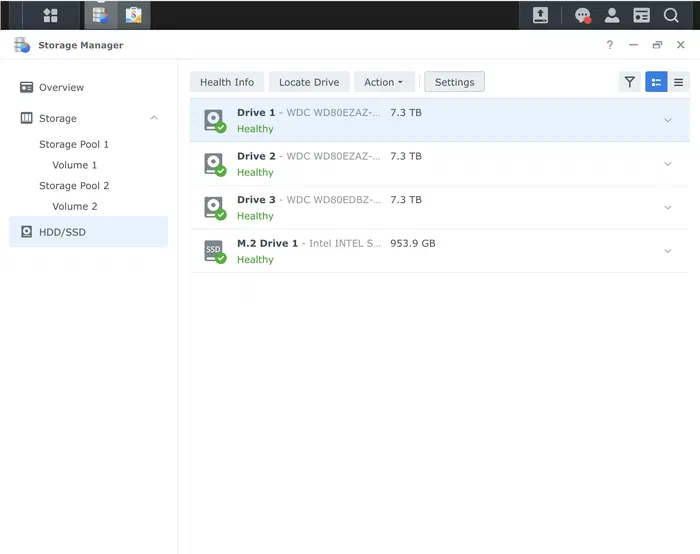
Task: Click Drive 2 Healthy status text
Action: [255, 172]
